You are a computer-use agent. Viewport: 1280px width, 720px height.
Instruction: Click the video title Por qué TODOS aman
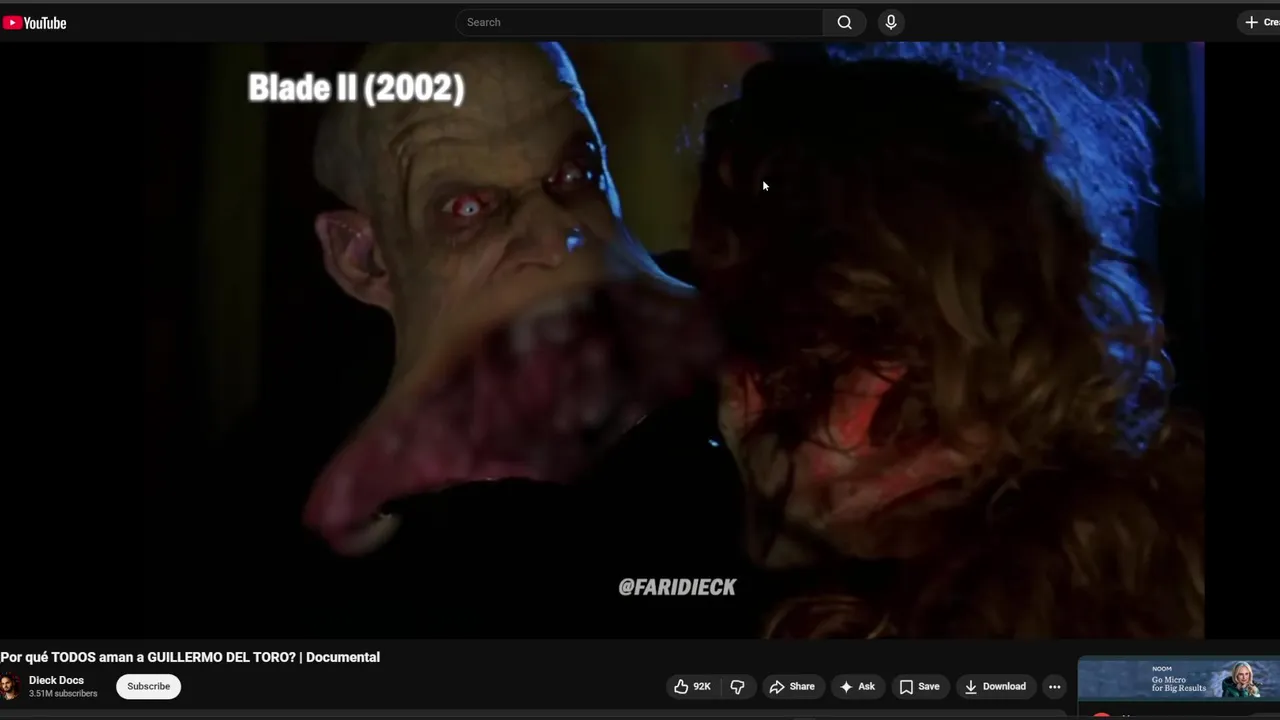190,657
